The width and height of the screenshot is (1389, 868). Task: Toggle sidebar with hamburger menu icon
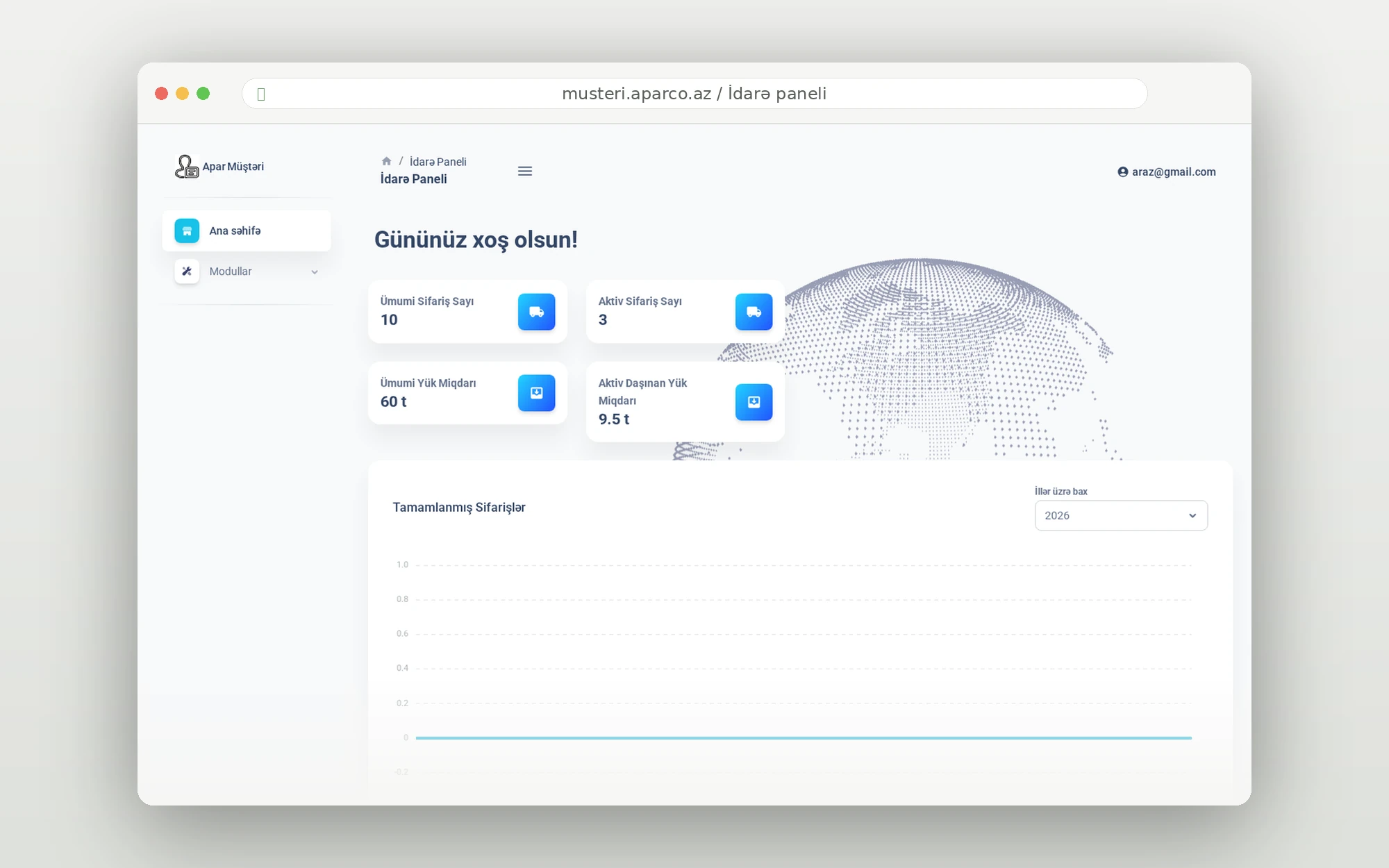(x=525, y=171)
